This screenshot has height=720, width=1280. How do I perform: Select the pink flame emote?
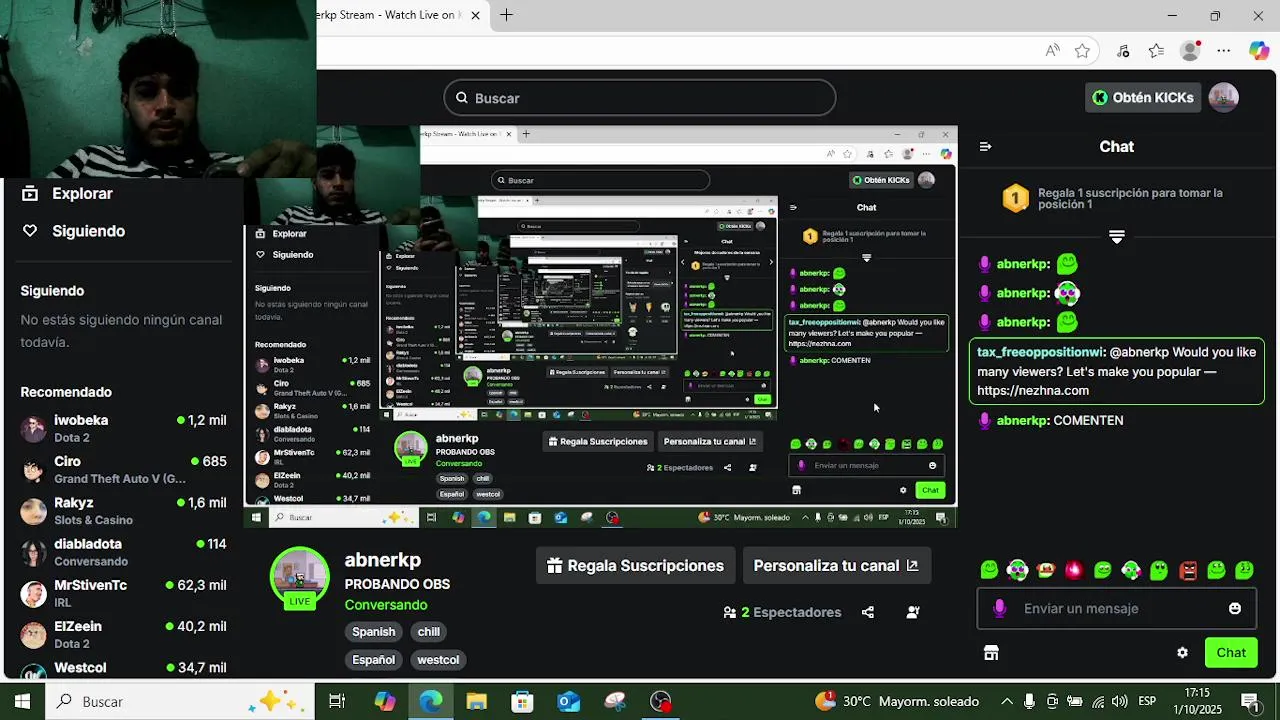pyautogui.click(x=1074, y=570)
